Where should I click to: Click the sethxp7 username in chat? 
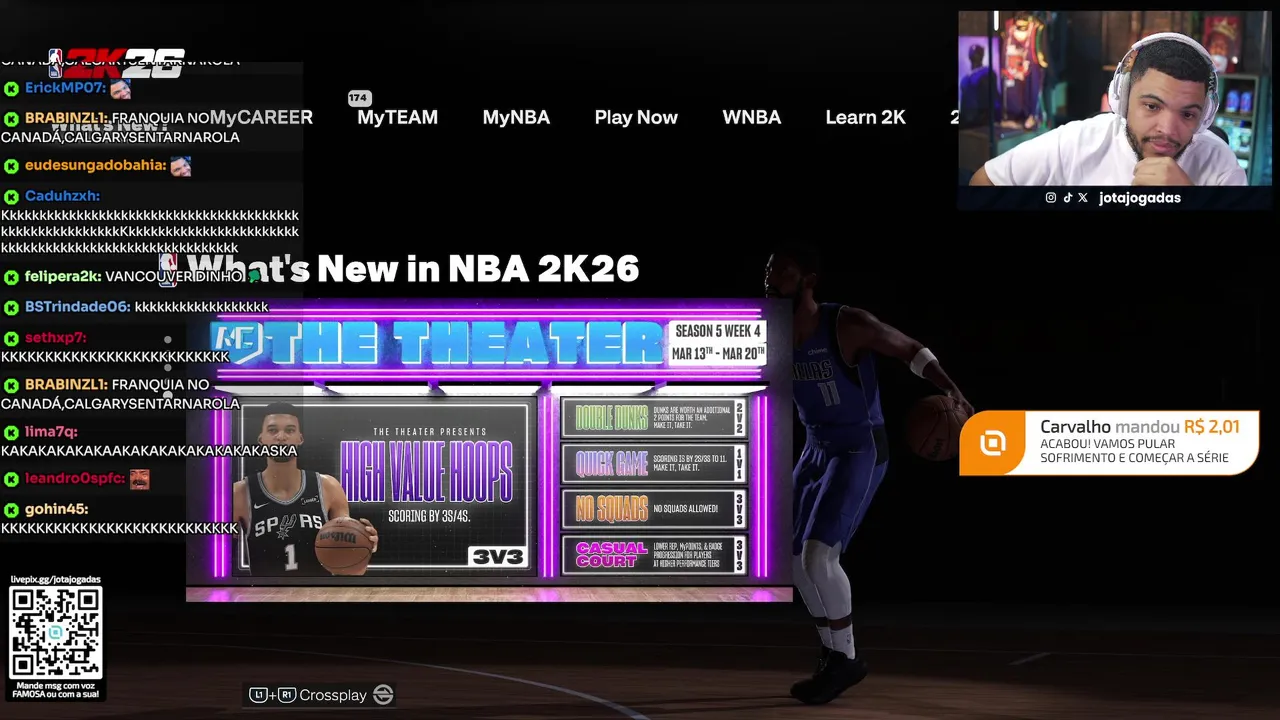point(55,339)
